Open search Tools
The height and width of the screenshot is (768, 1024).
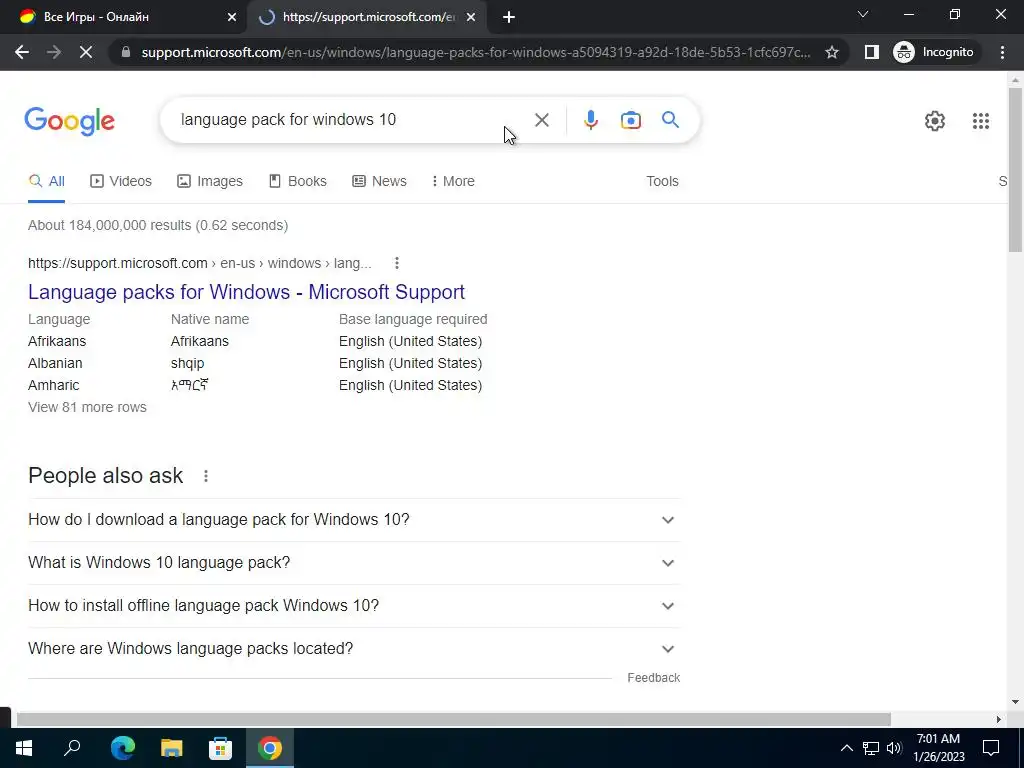(662, 182)
